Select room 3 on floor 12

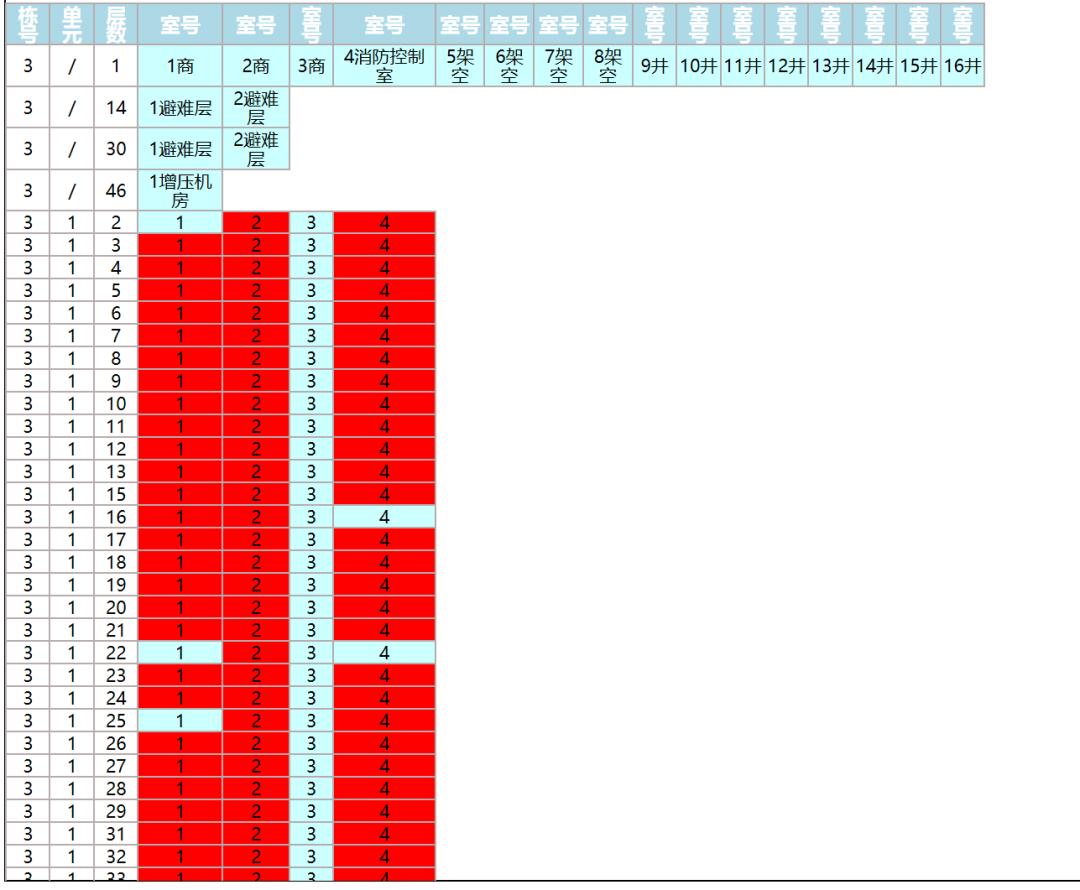click(x=311, y=449)
